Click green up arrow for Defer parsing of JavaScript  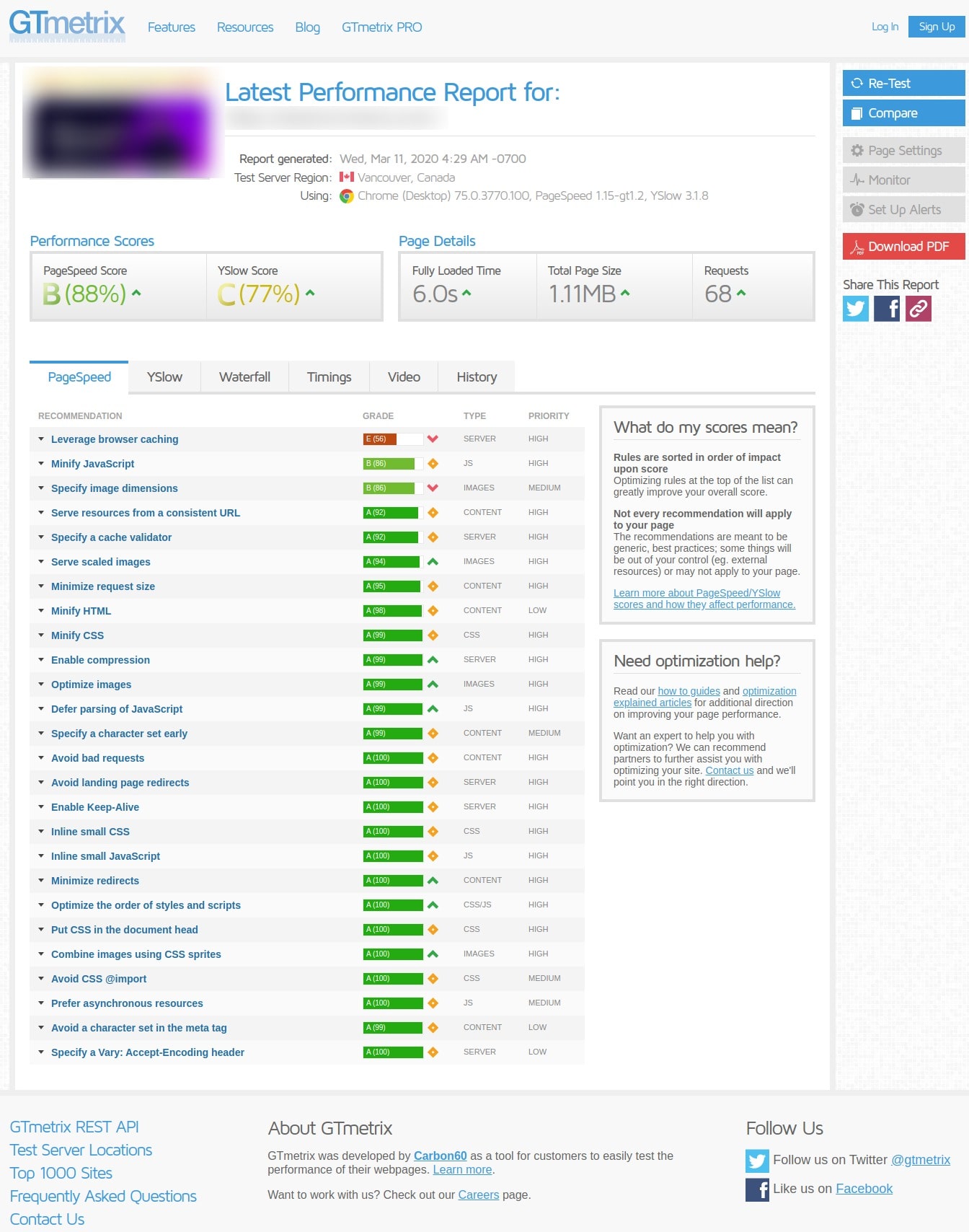click(433, 708)
